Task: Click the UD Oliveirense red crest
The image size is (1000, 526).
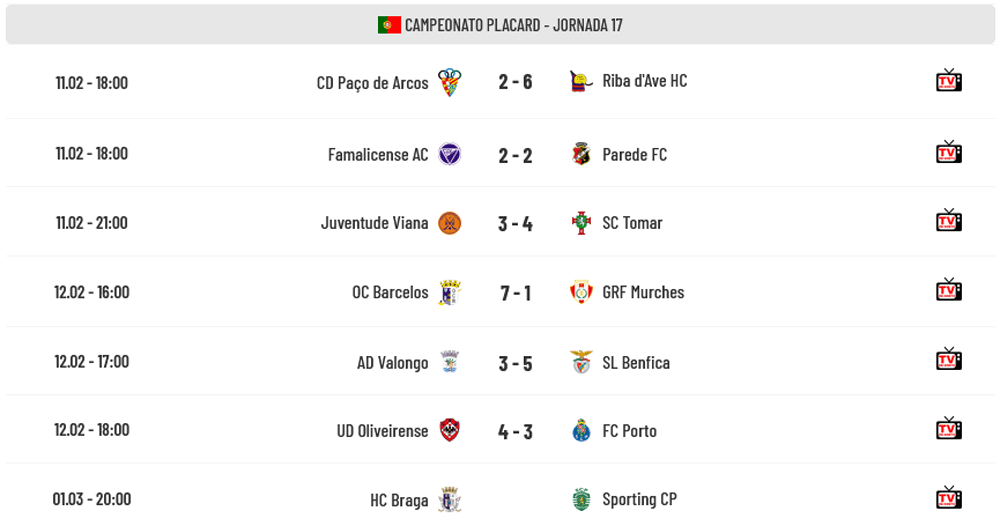Action: (x=450, y=431)
